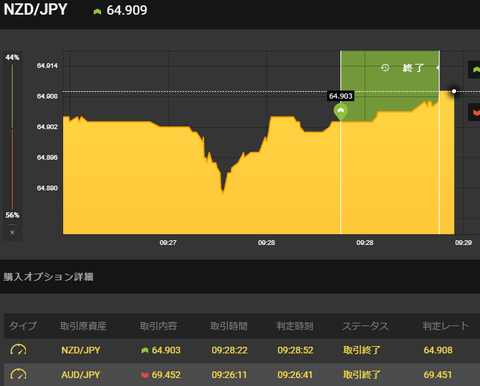Click trade time 09:28:22
The height and width of the screenshot is (386, 480).
tap(229, 350)
